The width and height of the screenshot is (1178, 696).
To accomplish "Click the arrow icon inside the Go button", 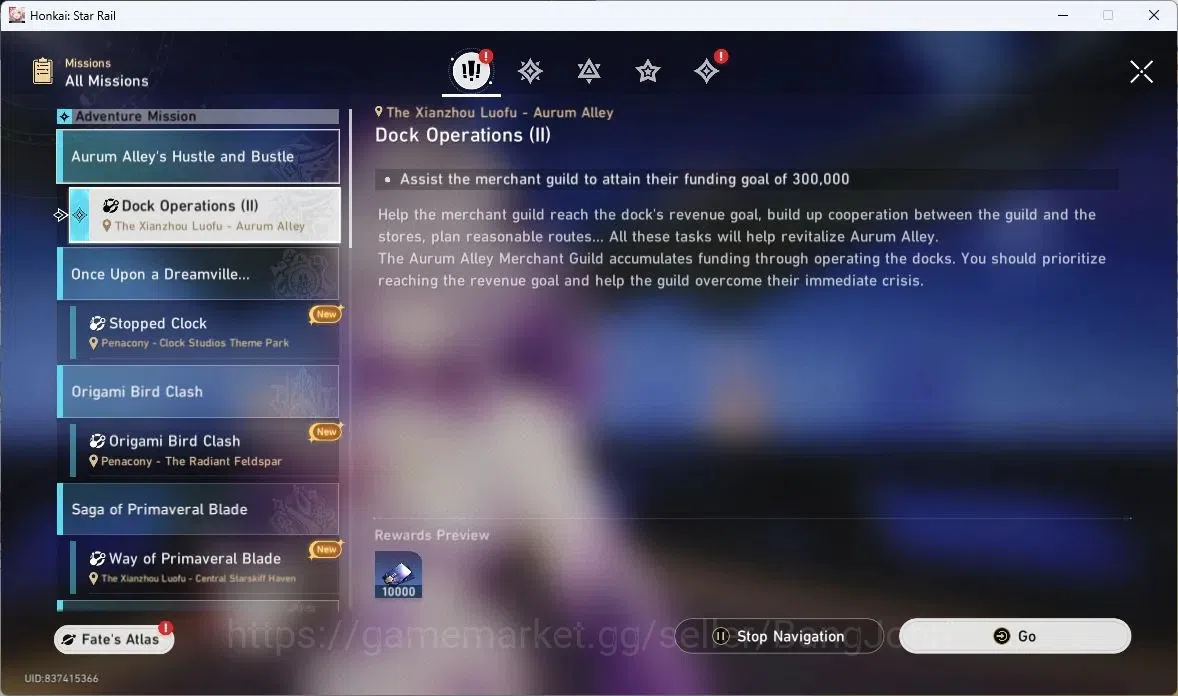I will 1001,636.
